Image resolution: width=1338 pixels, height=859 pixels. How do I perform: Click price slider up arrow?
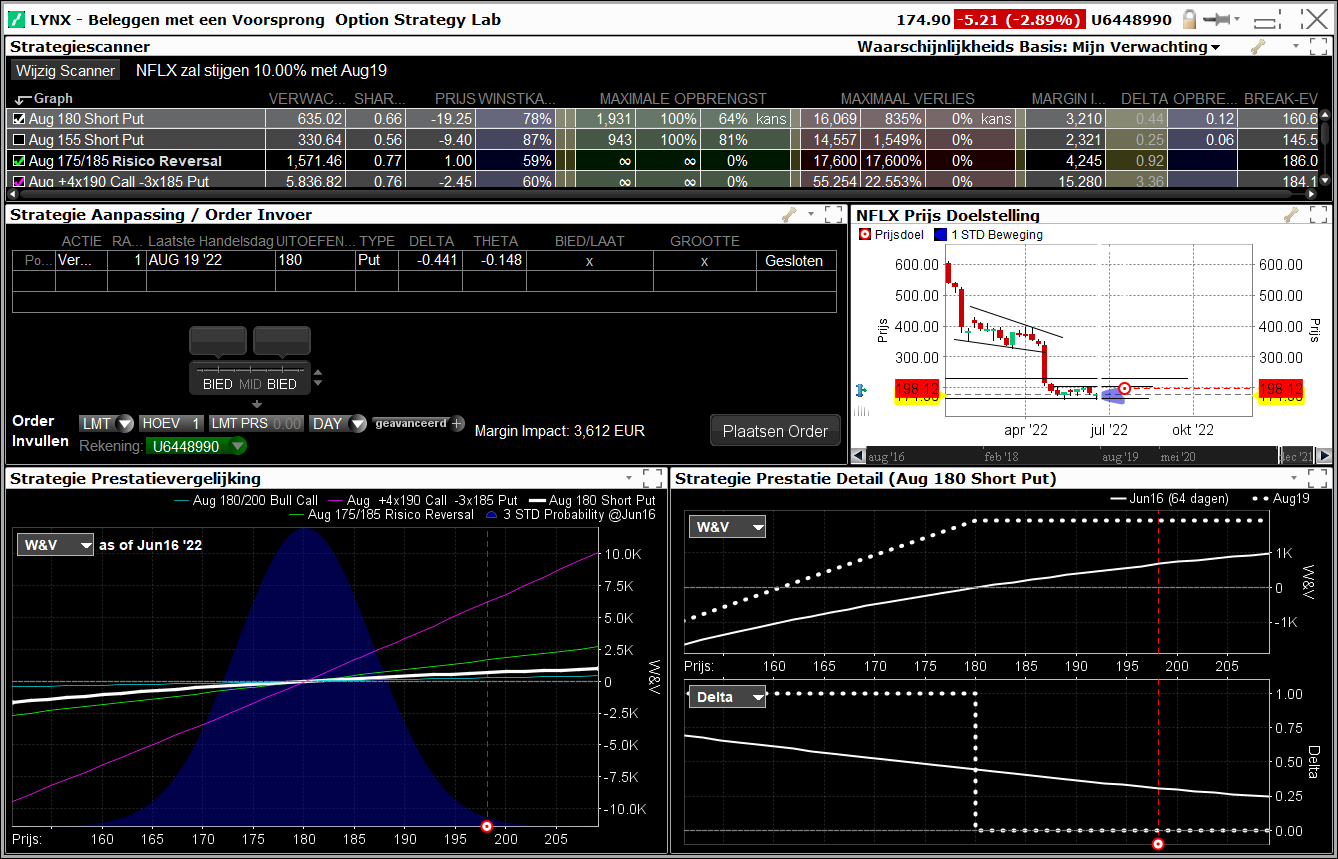319,374
